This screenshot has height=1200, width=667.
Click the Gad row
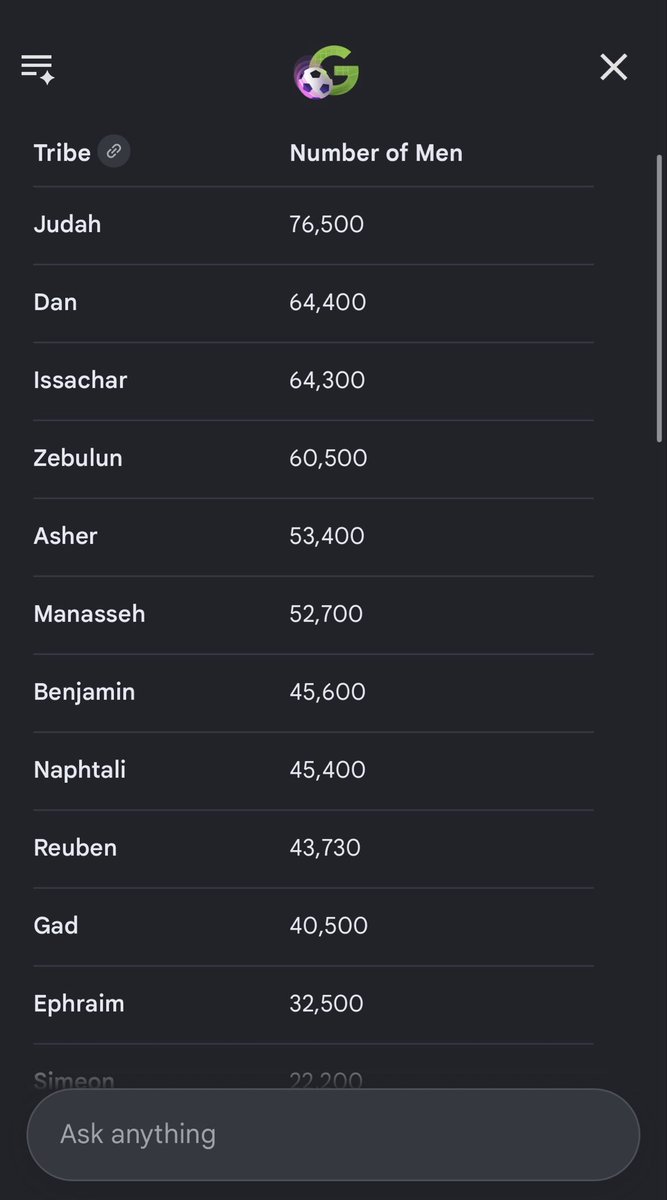tap(313, 927)
